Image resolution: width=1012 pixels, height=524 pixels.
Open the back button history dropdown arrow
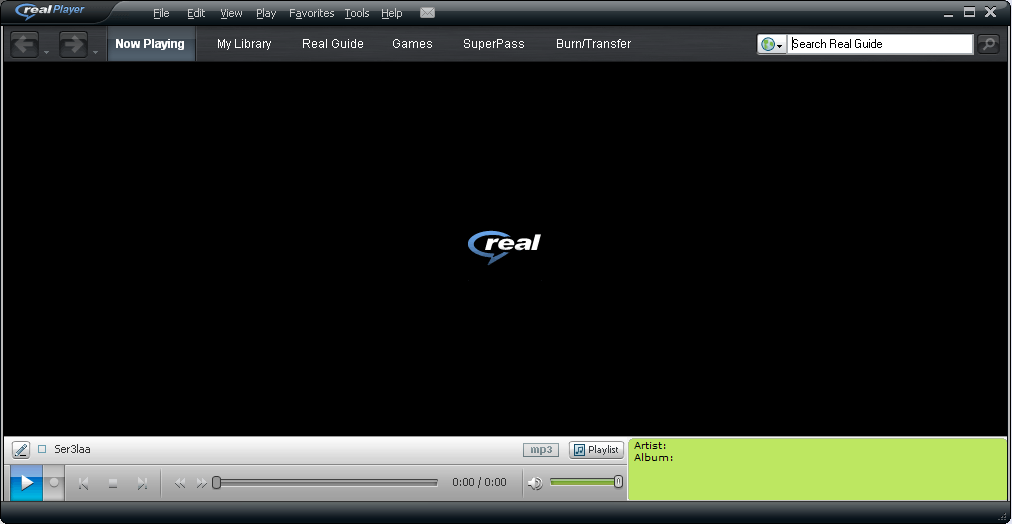click(x=46, y=52)
